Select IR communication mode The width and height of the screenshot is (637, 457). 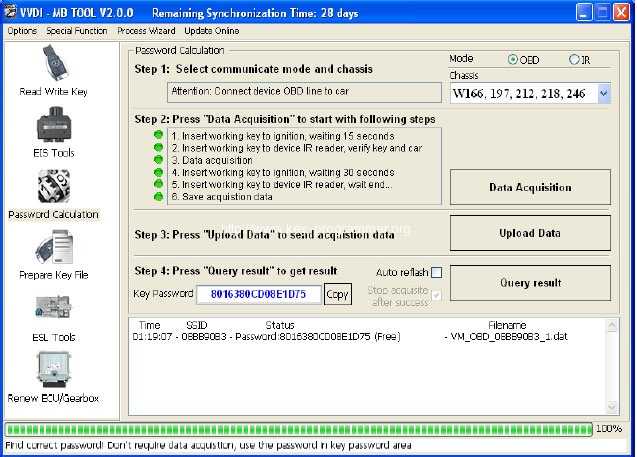[574, 60]
